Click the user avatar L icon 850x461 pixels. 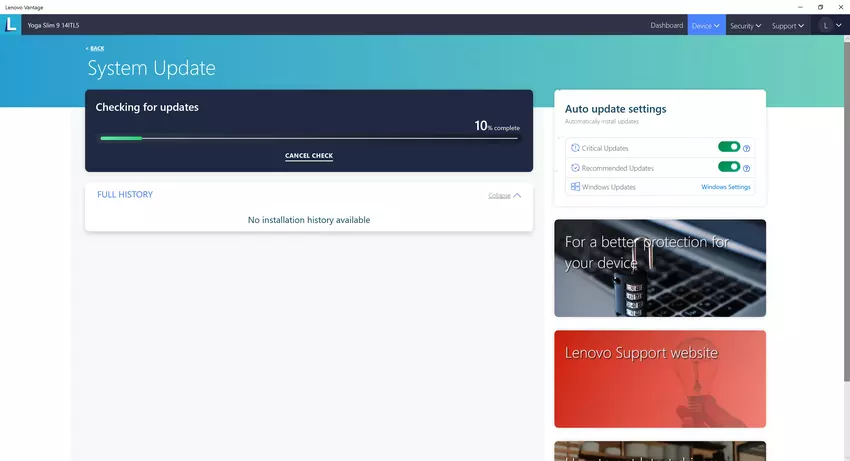[x=825, y=25]
